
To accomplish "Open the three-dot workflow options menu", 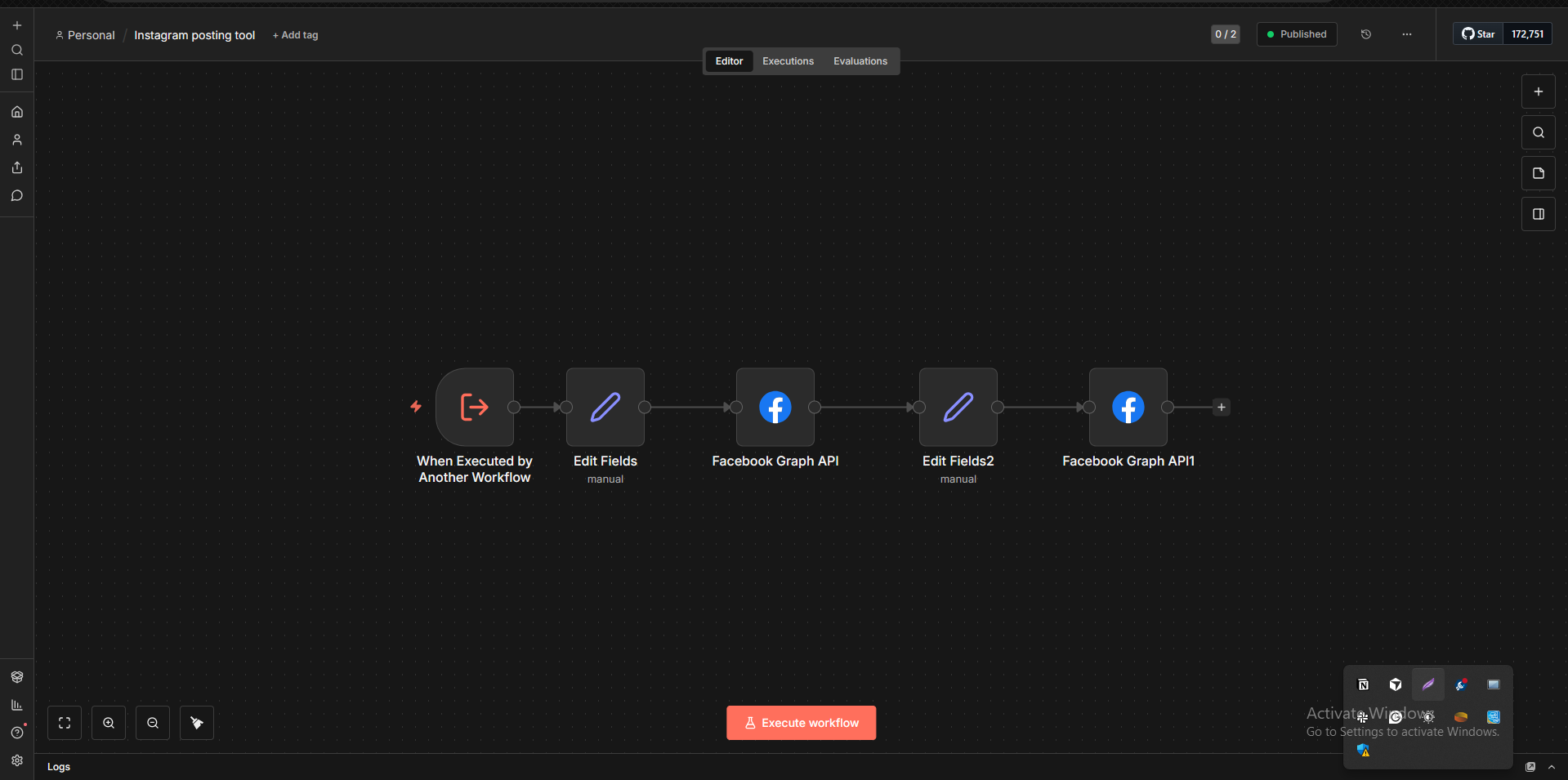I will [1406, 34].
